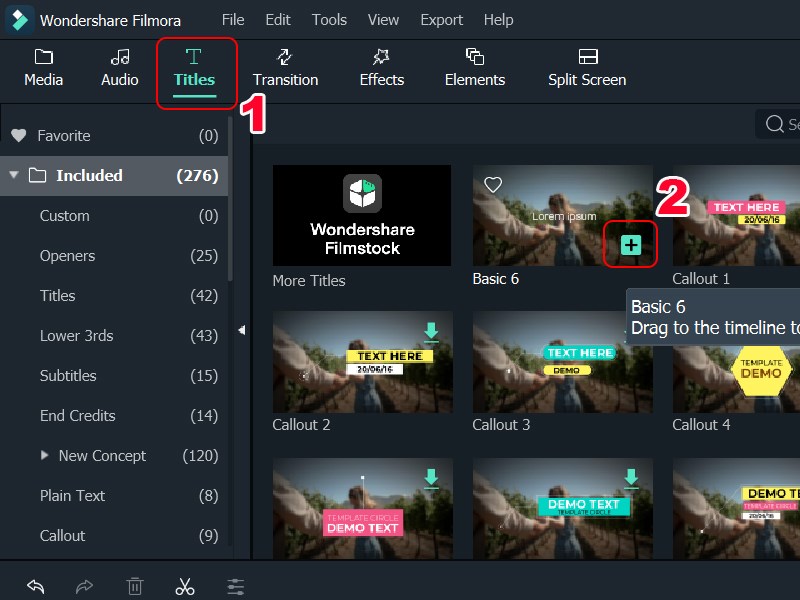The height and width of the screenshot is (600, 800).
Task: Add Basic 6 via the plus icon
Action: point(630,243)
